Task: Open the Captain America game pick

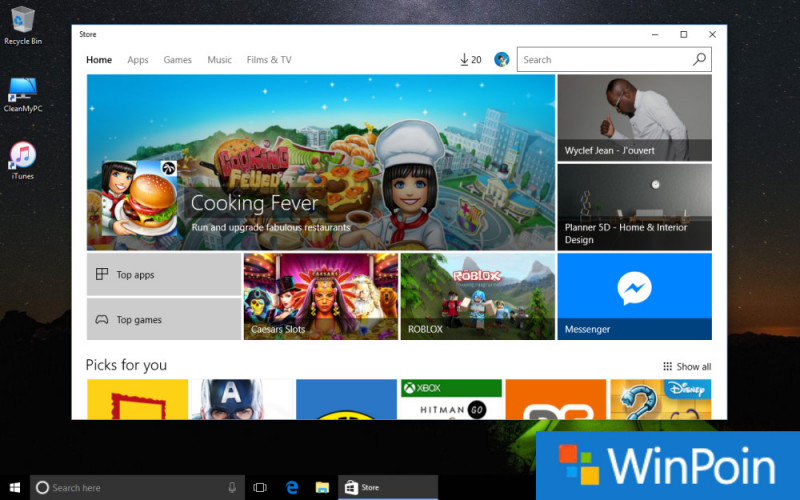Action: tap(242, 399)
